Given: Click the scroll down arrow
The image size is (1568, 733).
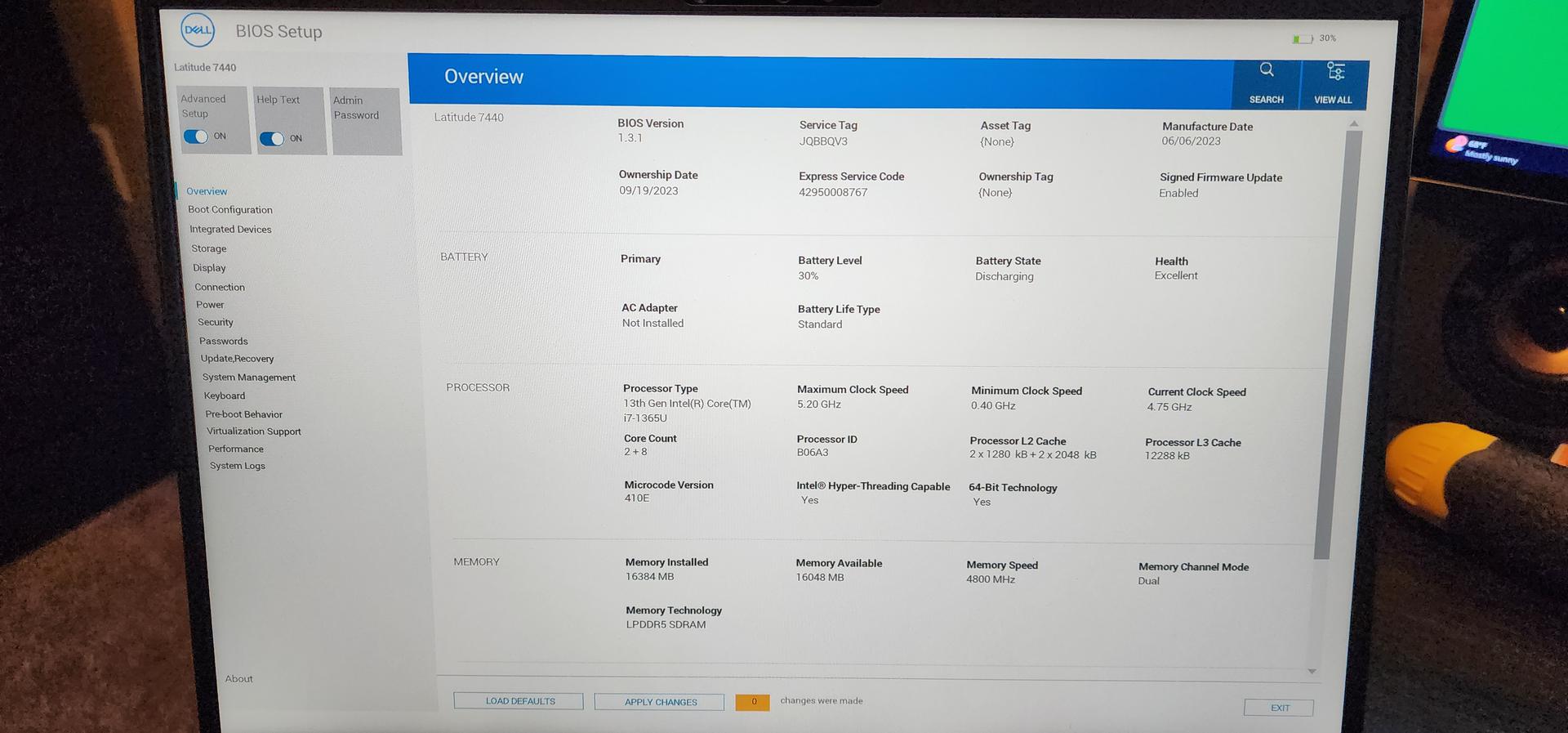Looking at the screenshot, I should click(1312, 672).
